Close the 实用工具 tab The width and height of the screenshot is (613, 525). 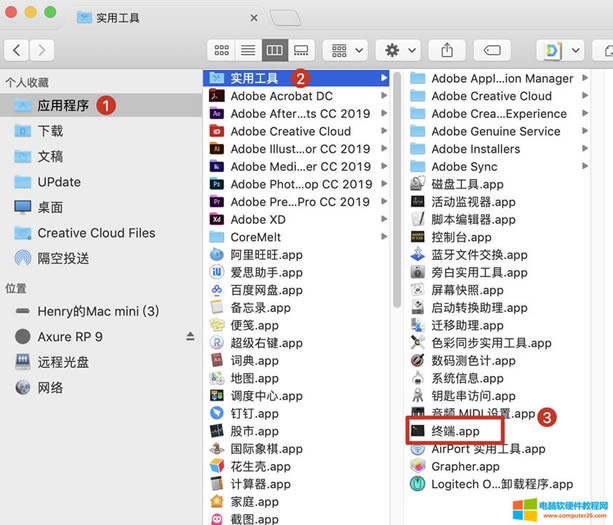click(x=254, y=18)
